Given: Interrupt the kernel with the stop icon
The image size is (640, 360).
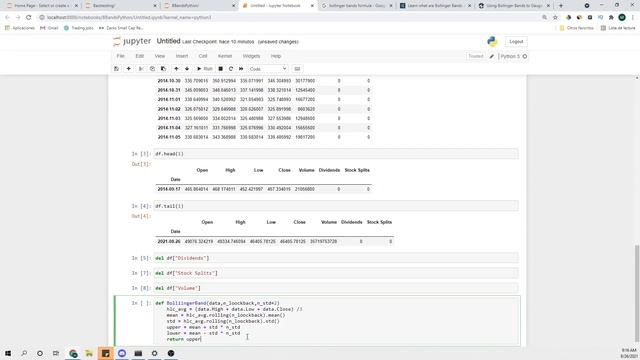Looking at the screenshot, I should tap(220, 69).
